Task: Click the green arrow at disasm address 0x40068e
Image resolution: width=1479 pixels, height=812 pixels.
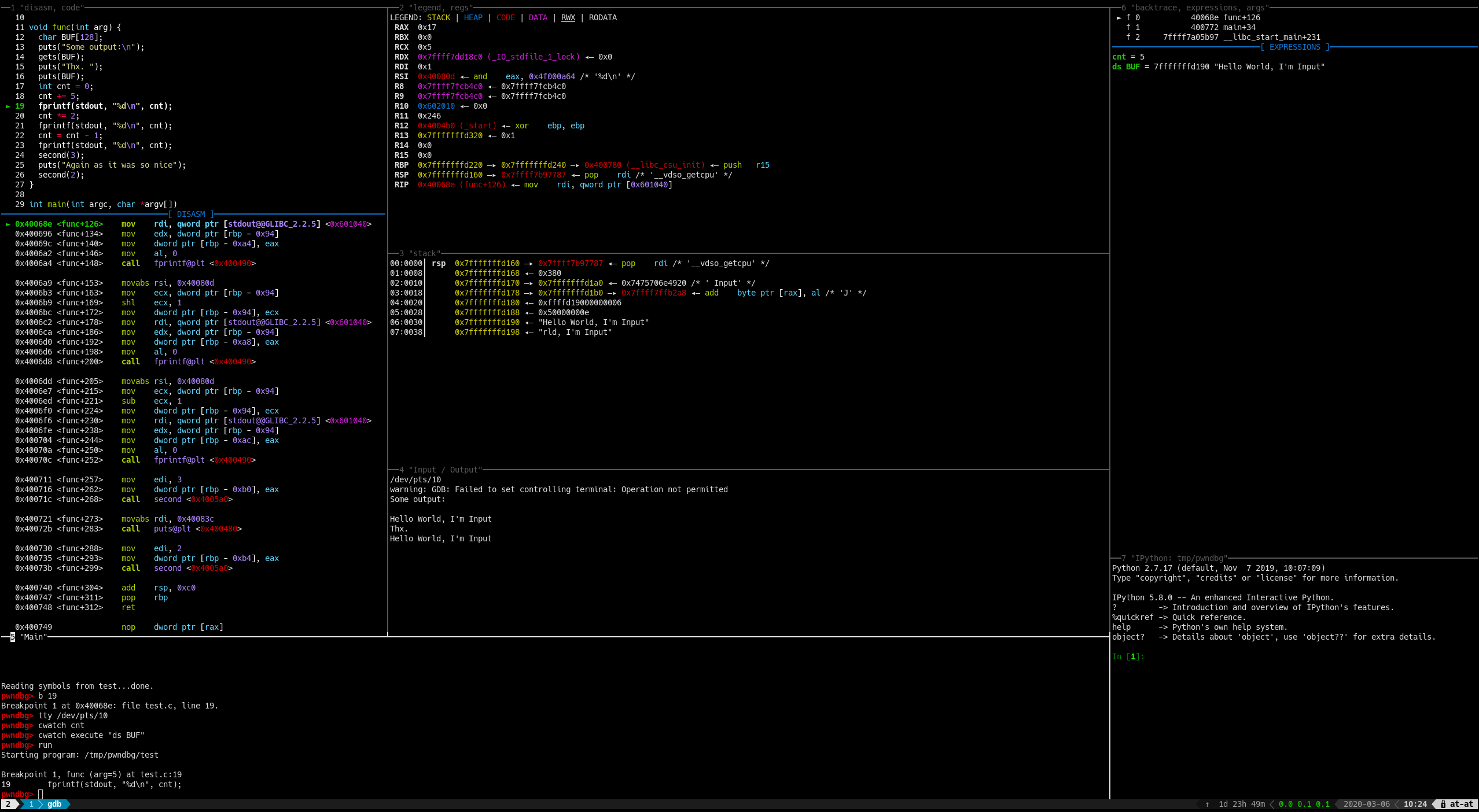Action: (8, 224)
